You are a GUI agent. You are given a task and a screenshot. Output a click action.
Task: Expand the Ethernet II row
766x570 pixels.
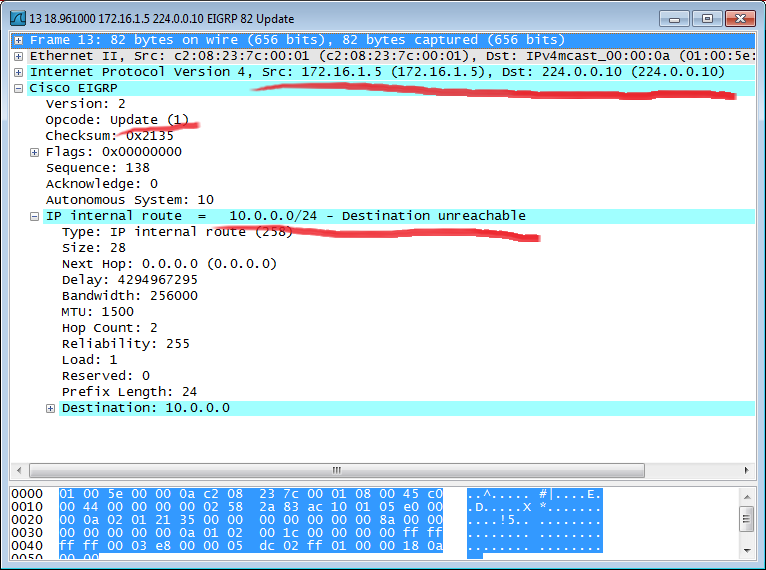click(x=19, y=57)
